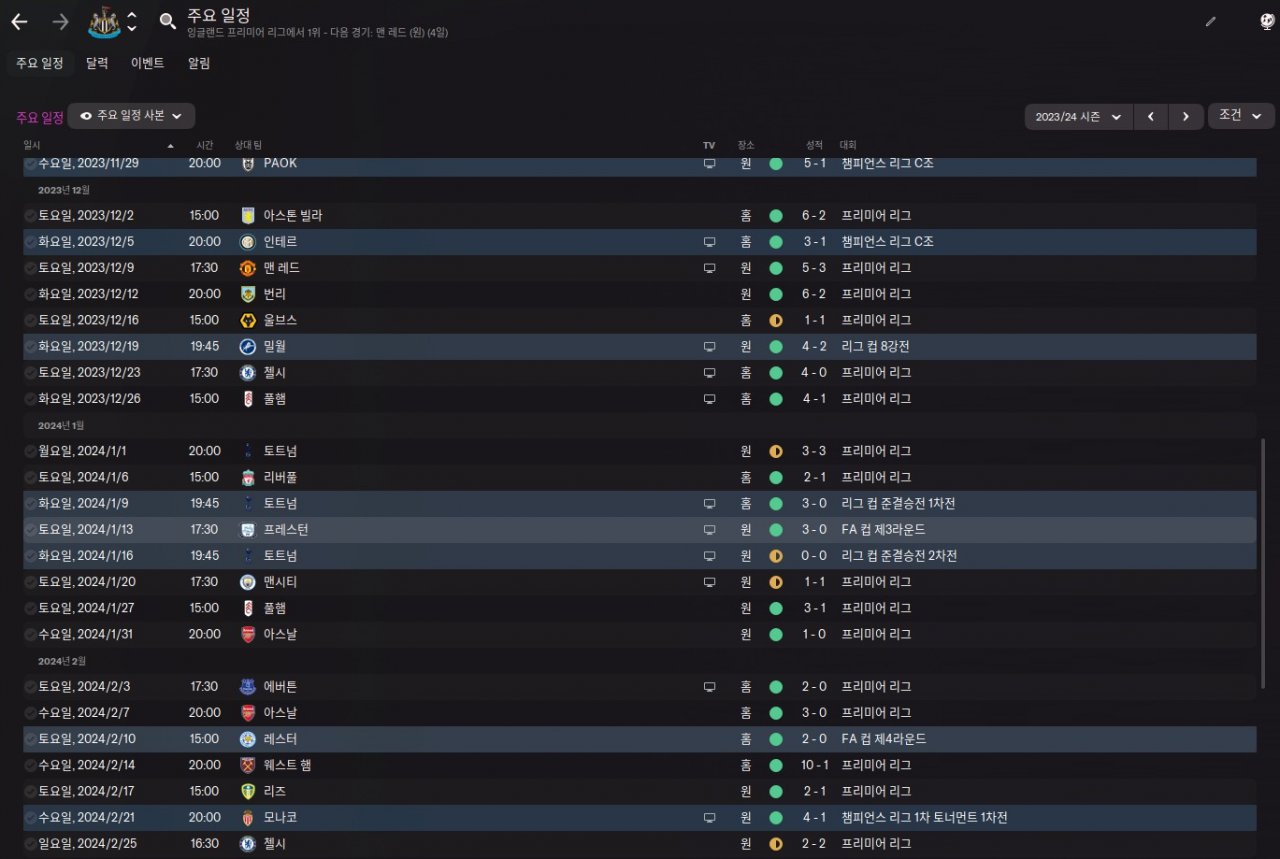
Task: Click the draw indicator on the 울브스 row
Action: [x=776, y=320]
